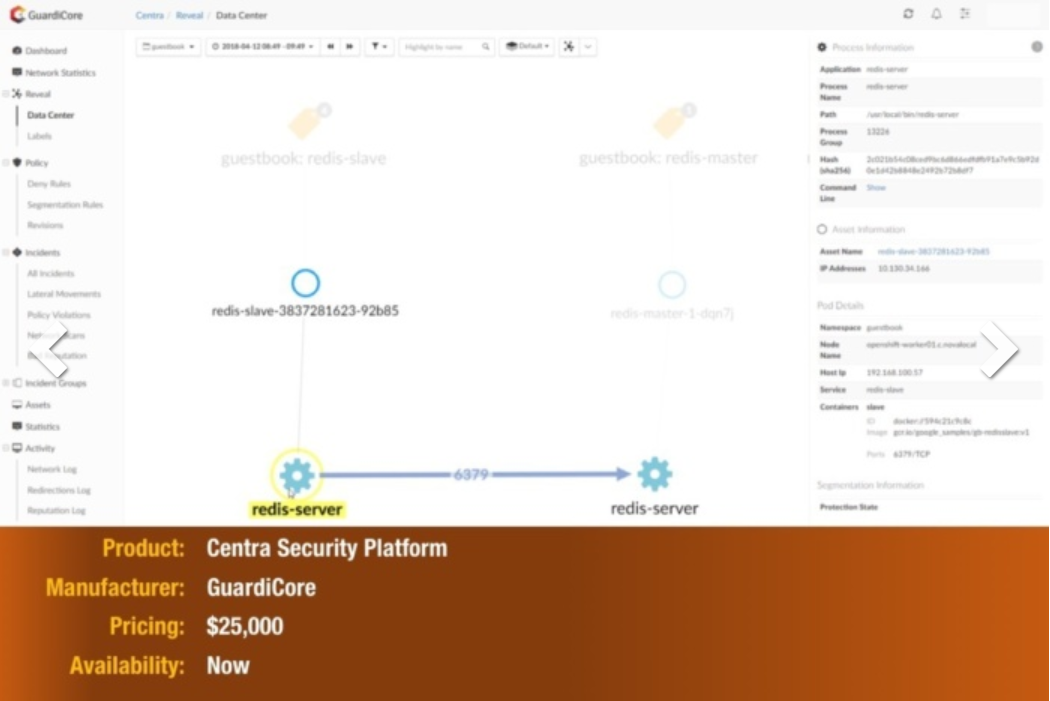The width and height of the screenshot is (1050, 701).
Task: Click the 6379 connection flow label
Action: click(471, 475)
